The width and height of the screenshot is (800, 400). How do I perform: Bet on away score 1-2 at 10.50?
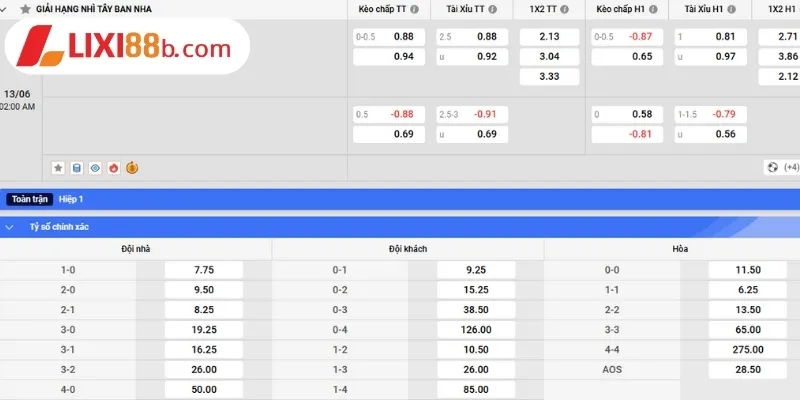tap(476, 349)
